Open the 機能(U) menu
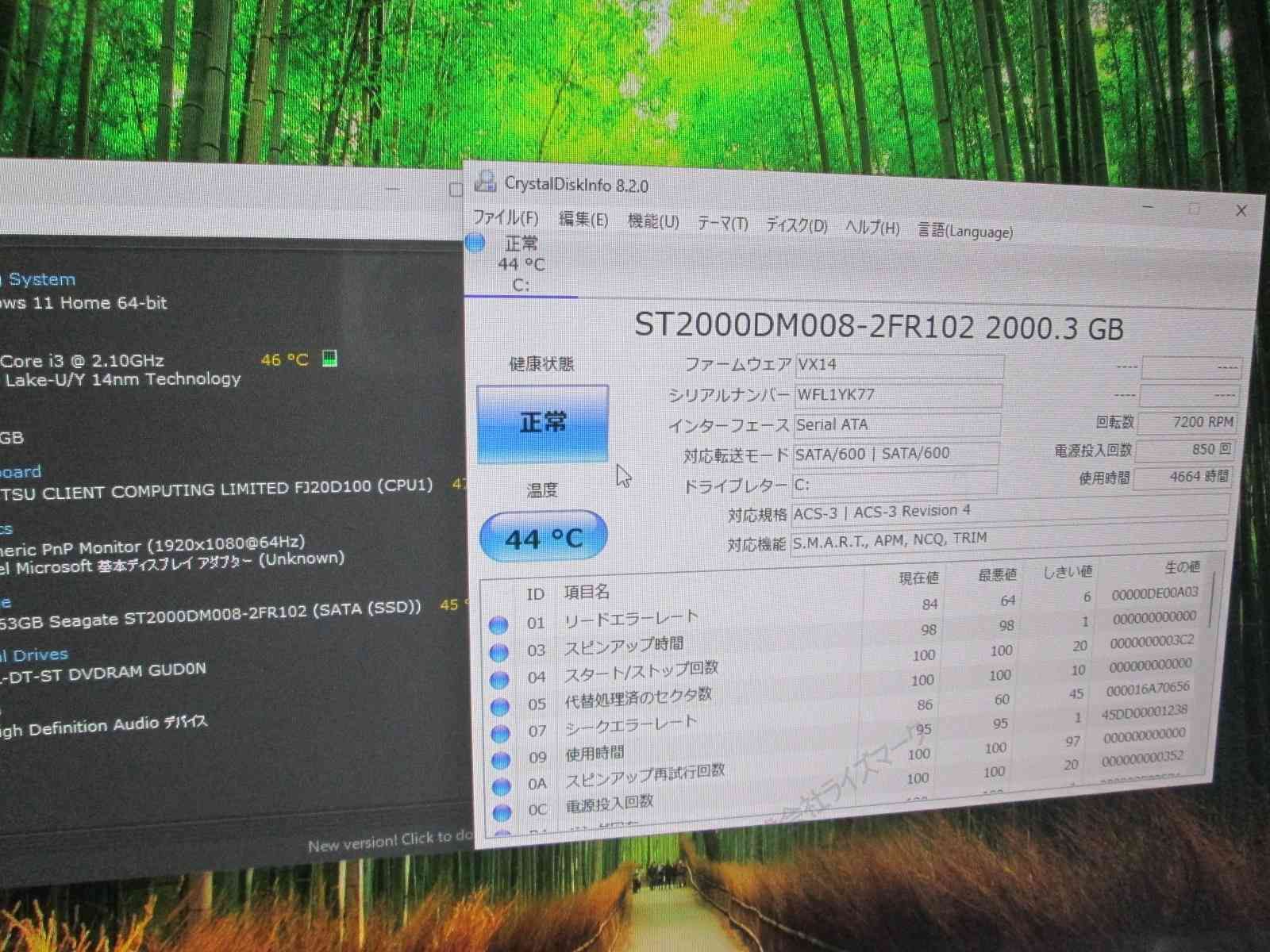 (x=651, y=223)
